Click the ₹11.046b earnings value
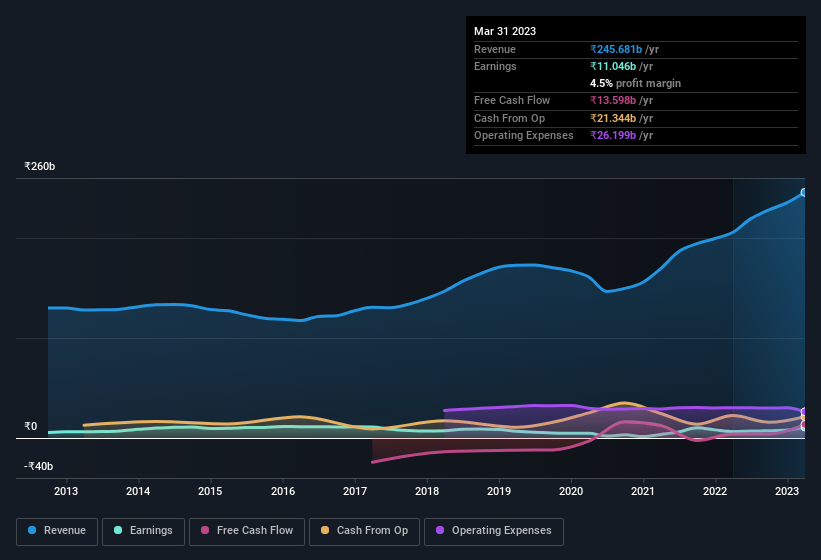This screenshot has width=821, height=560. [613, 66]
